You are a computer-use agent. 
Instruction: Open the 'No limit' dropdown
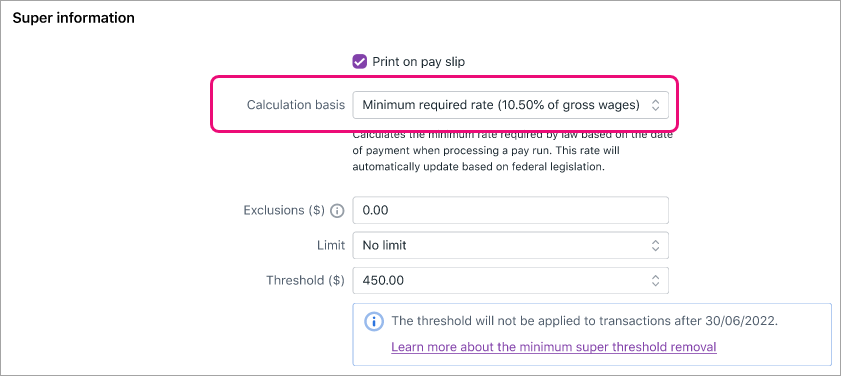pyautogui.click(x=510, y=246)
